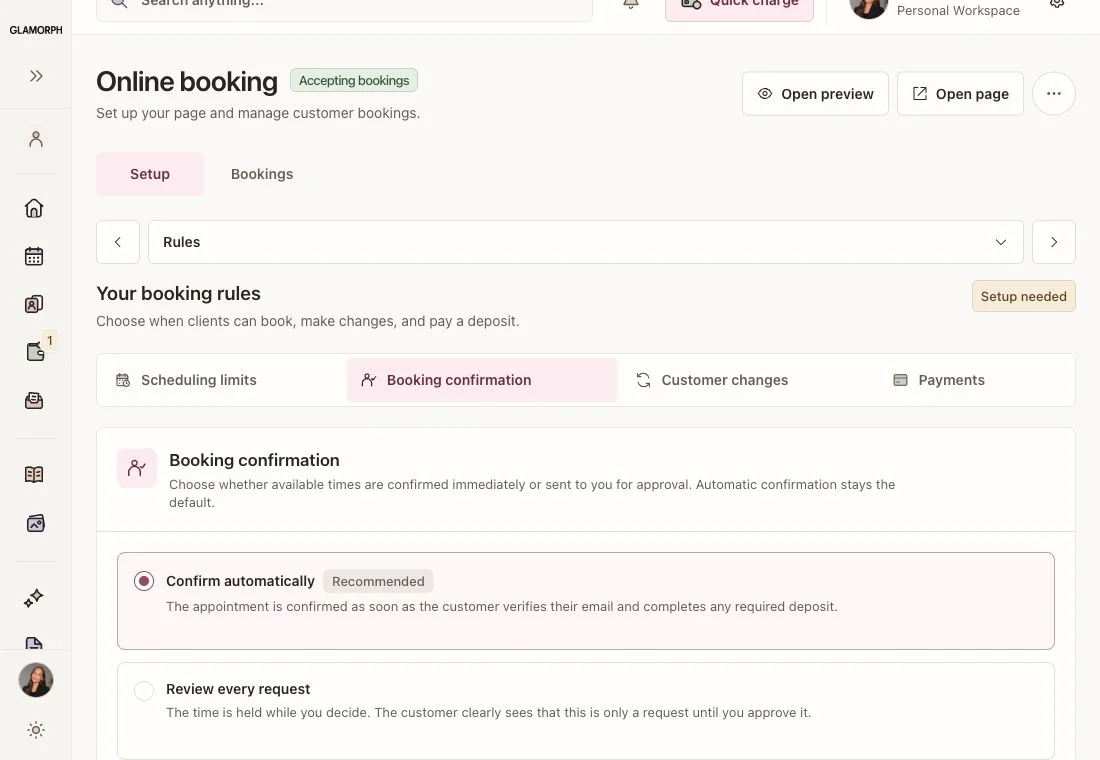Click the Your booking rules heading
The width and height of the screenshot is (1100, 760).
coord(178,293)
